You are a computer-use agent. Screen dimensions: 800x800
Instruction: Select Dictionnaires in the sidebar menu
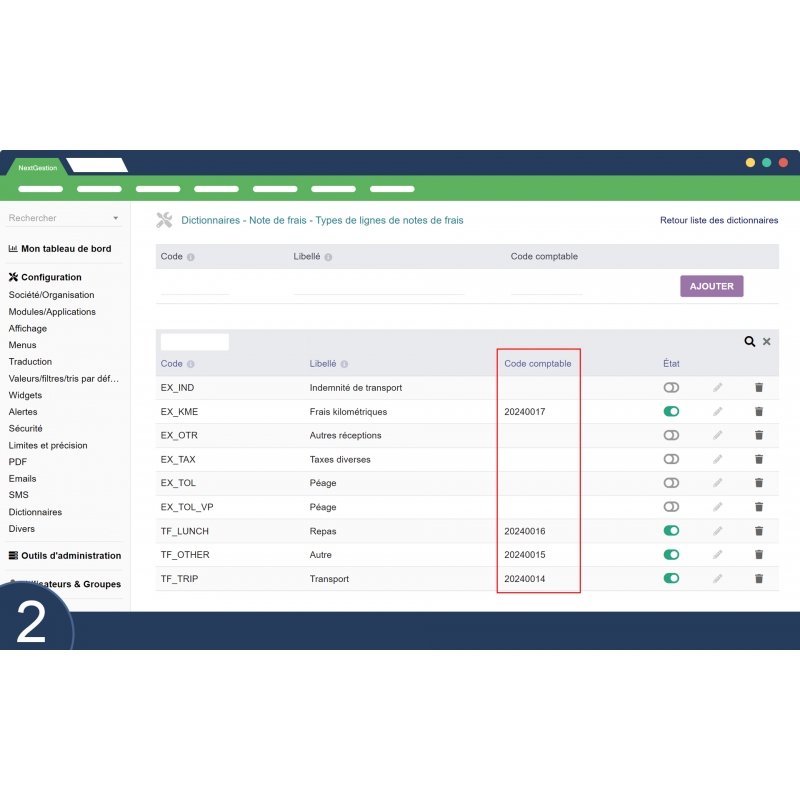[35, 512]
